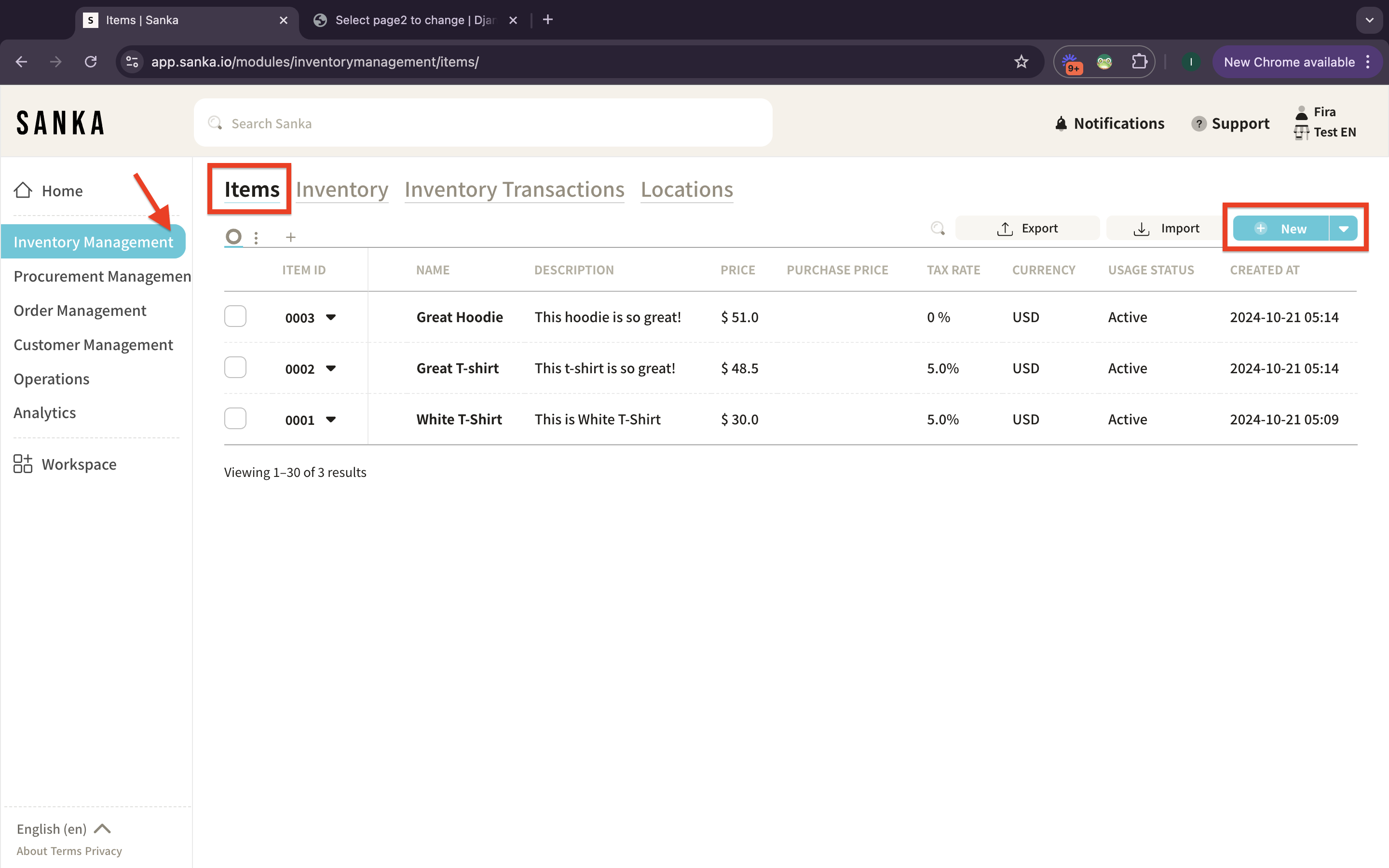The width and height of the screenshot is (1389, 868).
Task: Click the add view plus icon
Action: click(290, 237)
